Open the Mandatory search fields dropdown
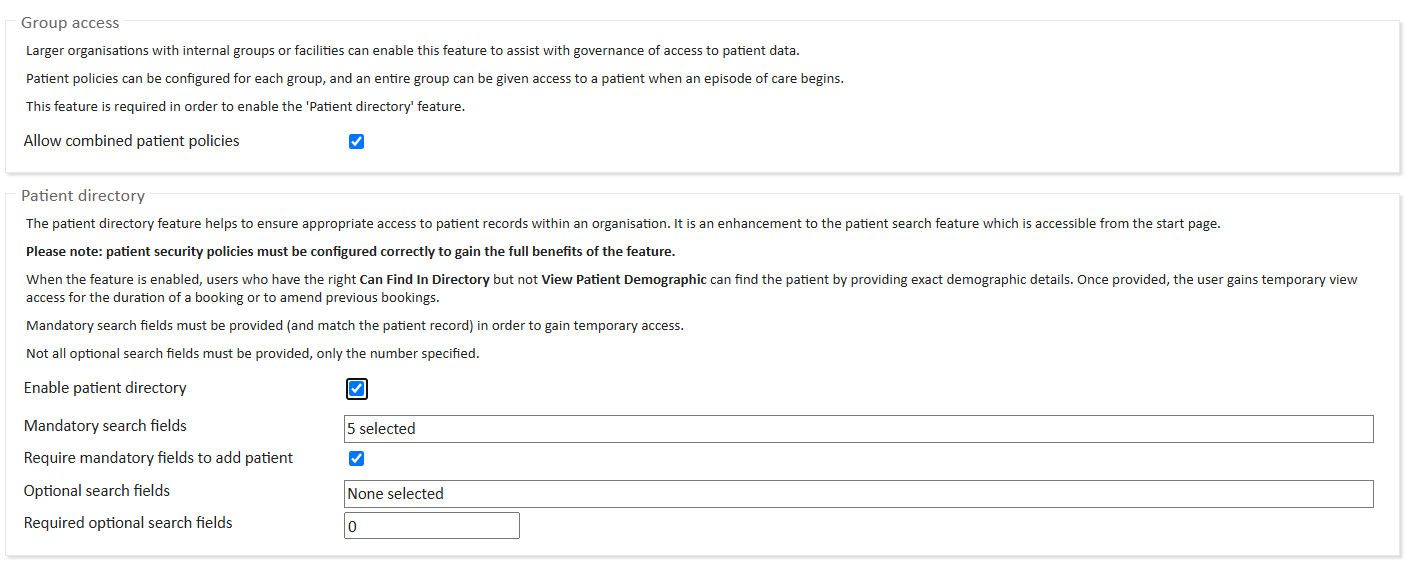Screen dimensions: 1405x579 (858, 429)
